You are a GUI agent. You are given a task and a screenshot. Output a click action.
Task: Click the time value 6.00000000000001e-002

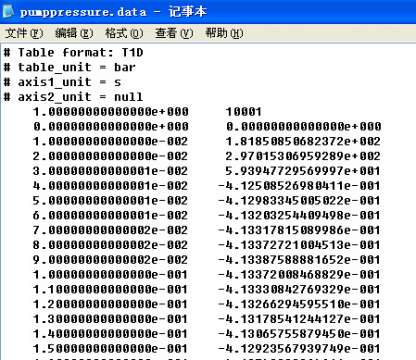[x=111, y=215]
